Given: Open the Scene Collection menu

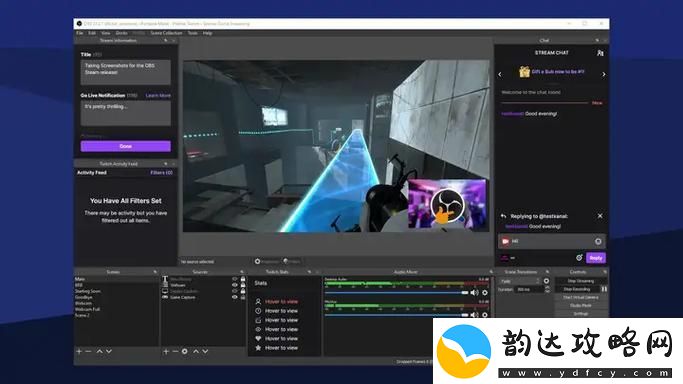Looking at the screenshot, I should point(166,33).
